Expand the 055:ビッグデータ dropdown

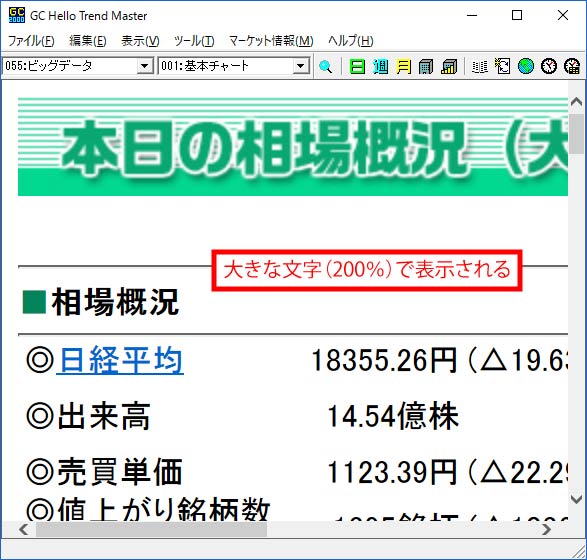[145, 66]
